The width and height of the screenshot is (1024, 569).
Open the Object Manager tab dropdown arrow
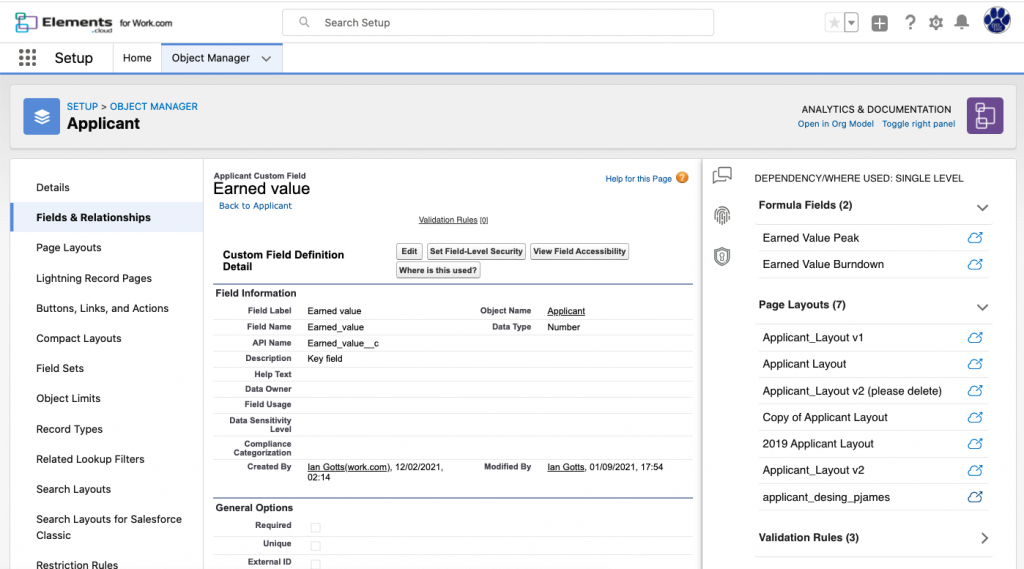click(266, 59)
